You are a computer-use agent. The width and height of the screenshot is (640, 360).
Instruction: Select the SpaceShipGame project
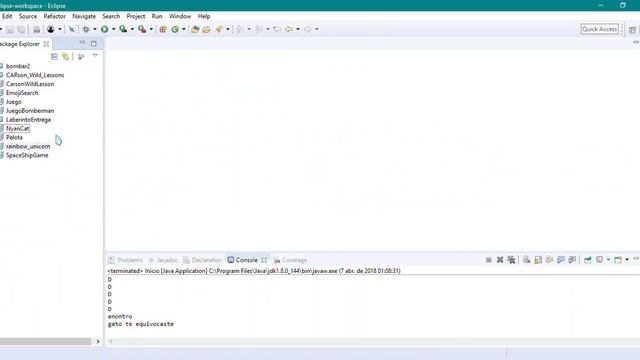coord(27,155)
